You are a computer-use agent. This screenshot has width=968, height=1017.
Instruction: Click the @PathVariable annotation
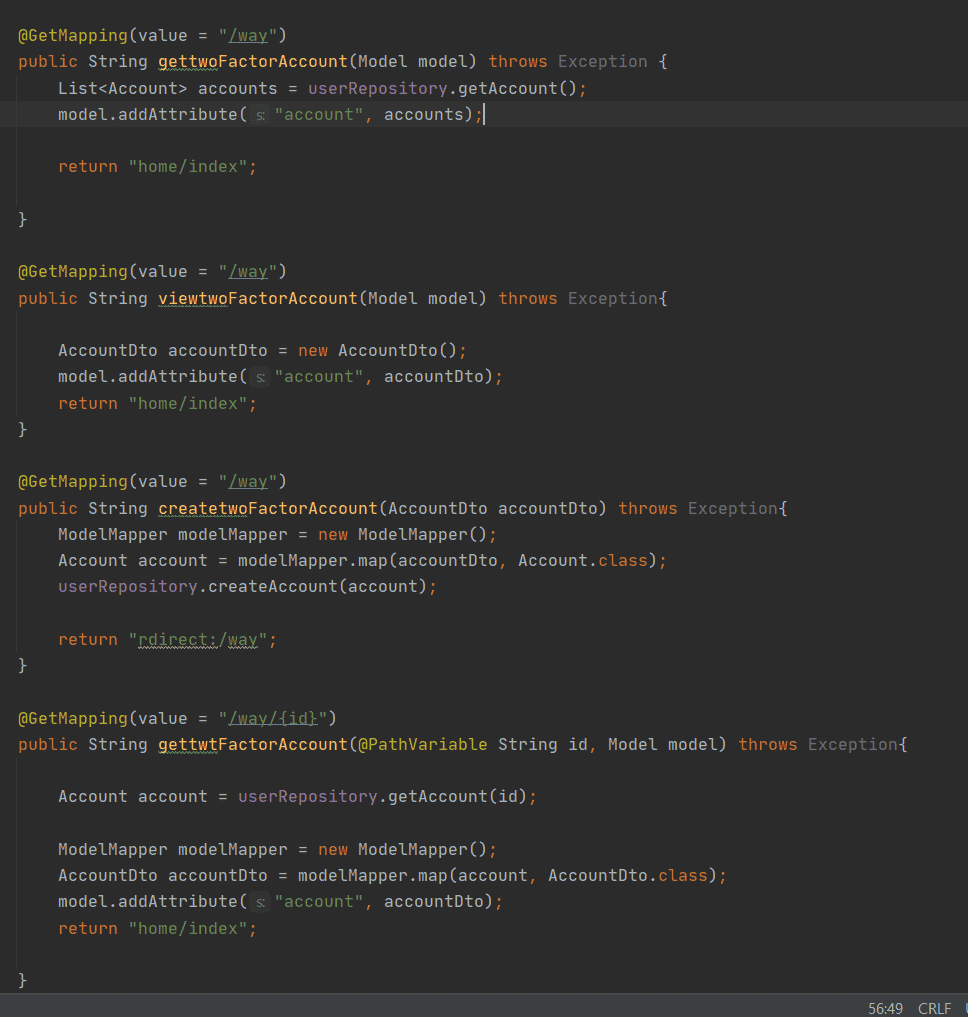tap(423, 745)
